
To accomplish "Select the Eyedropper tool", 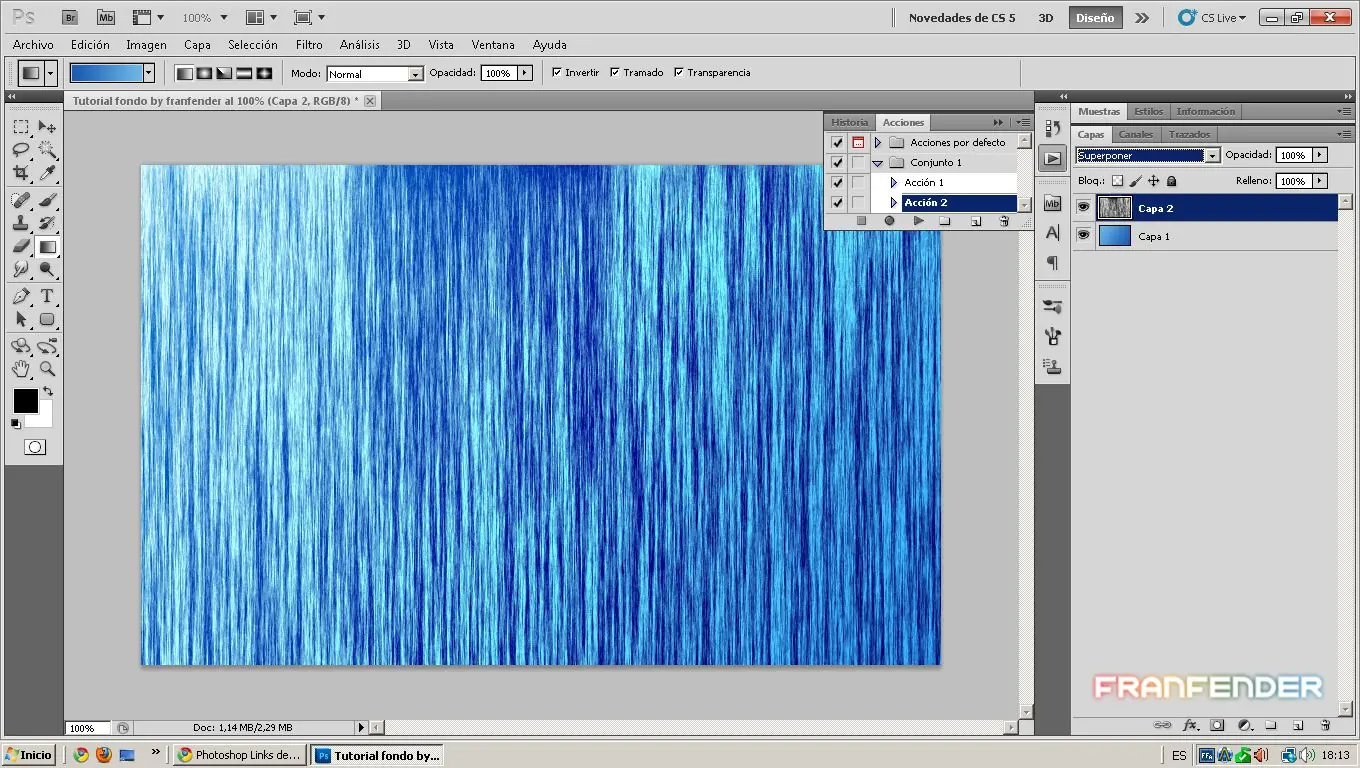I will [x=47, y=174].
